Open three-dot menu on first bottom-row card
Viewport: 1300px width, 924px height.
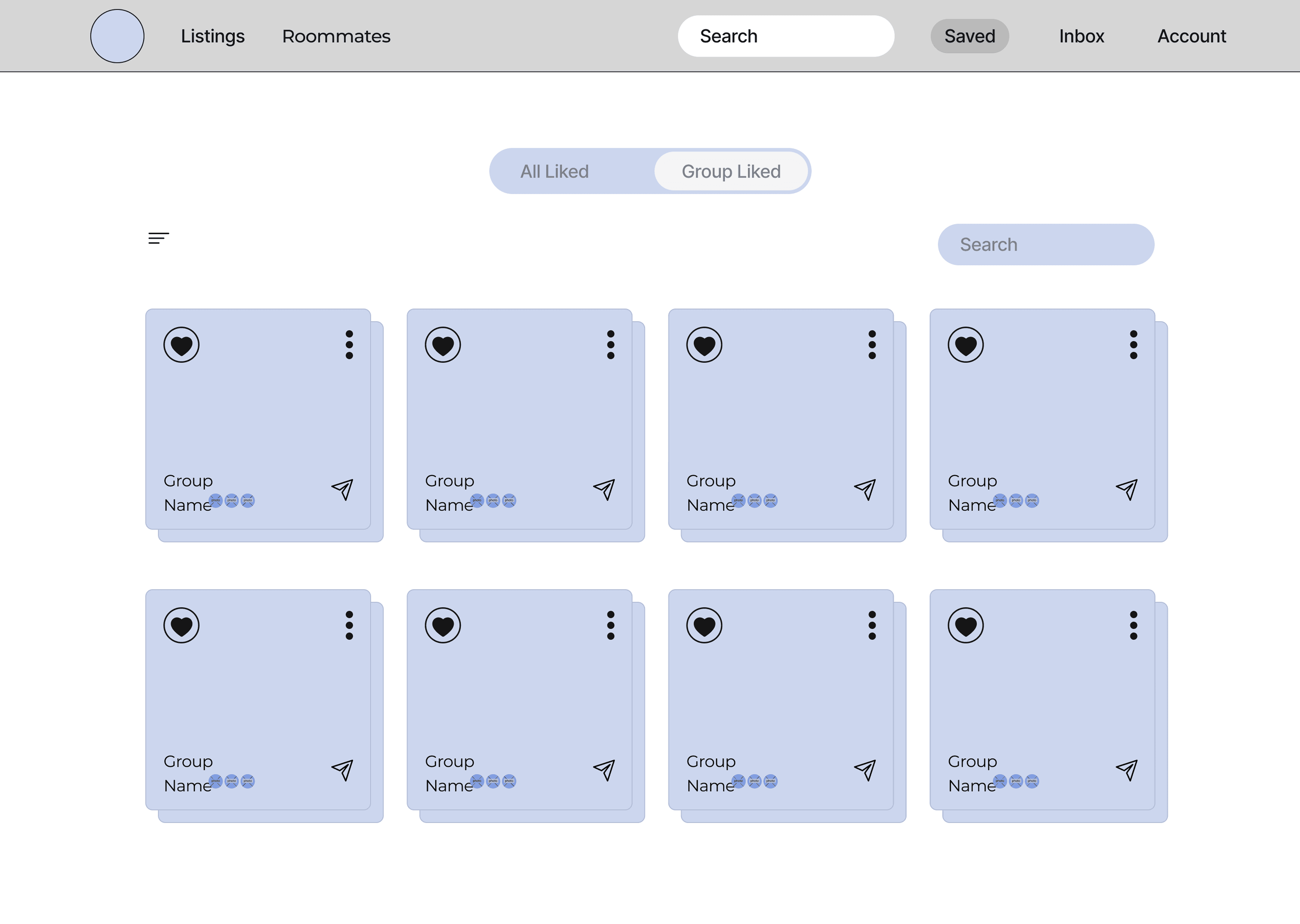pos(349,625)
